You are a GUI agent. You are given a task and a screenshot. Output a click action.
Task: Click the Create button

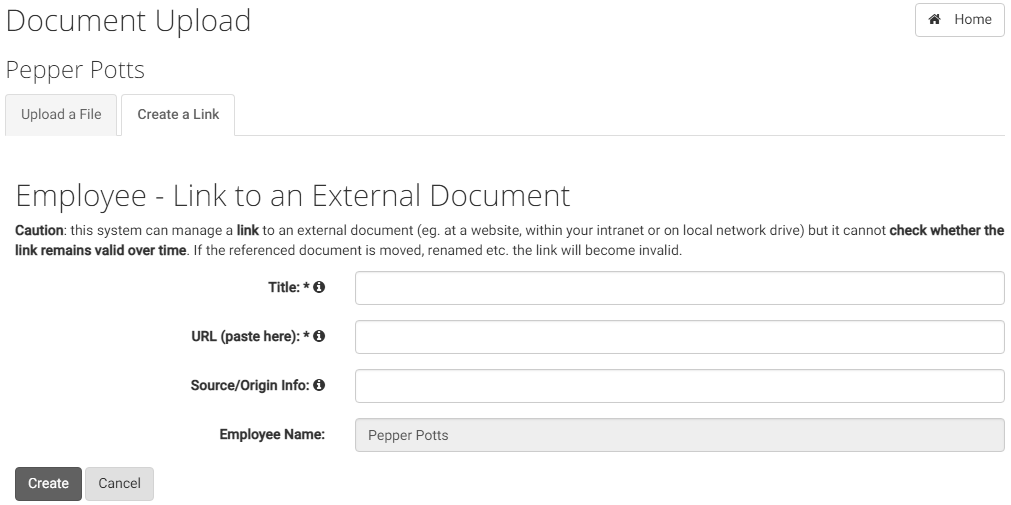48,484
